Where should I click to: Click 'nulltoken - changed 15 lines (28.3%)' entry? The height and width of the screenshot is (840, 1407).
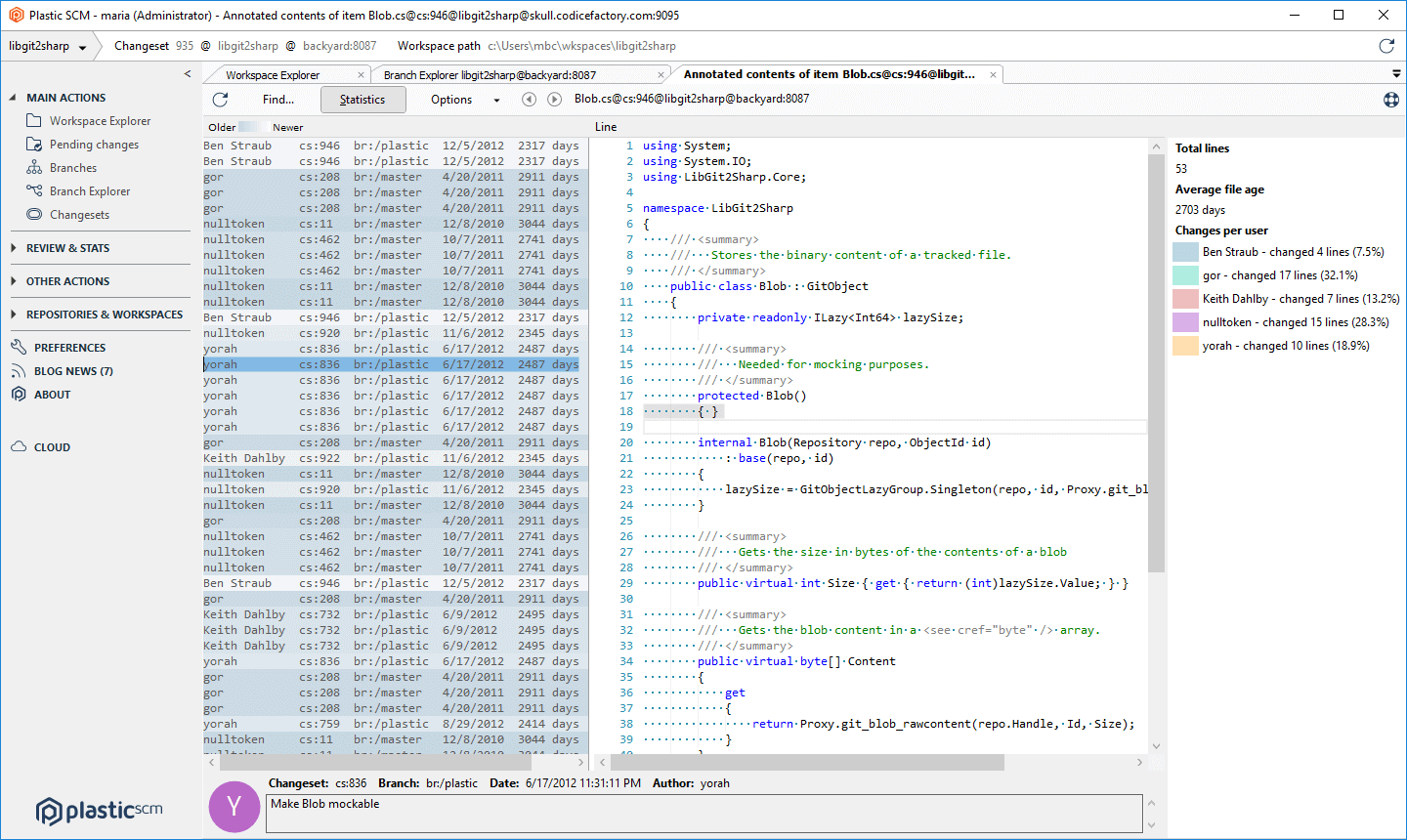[1296, 322]
